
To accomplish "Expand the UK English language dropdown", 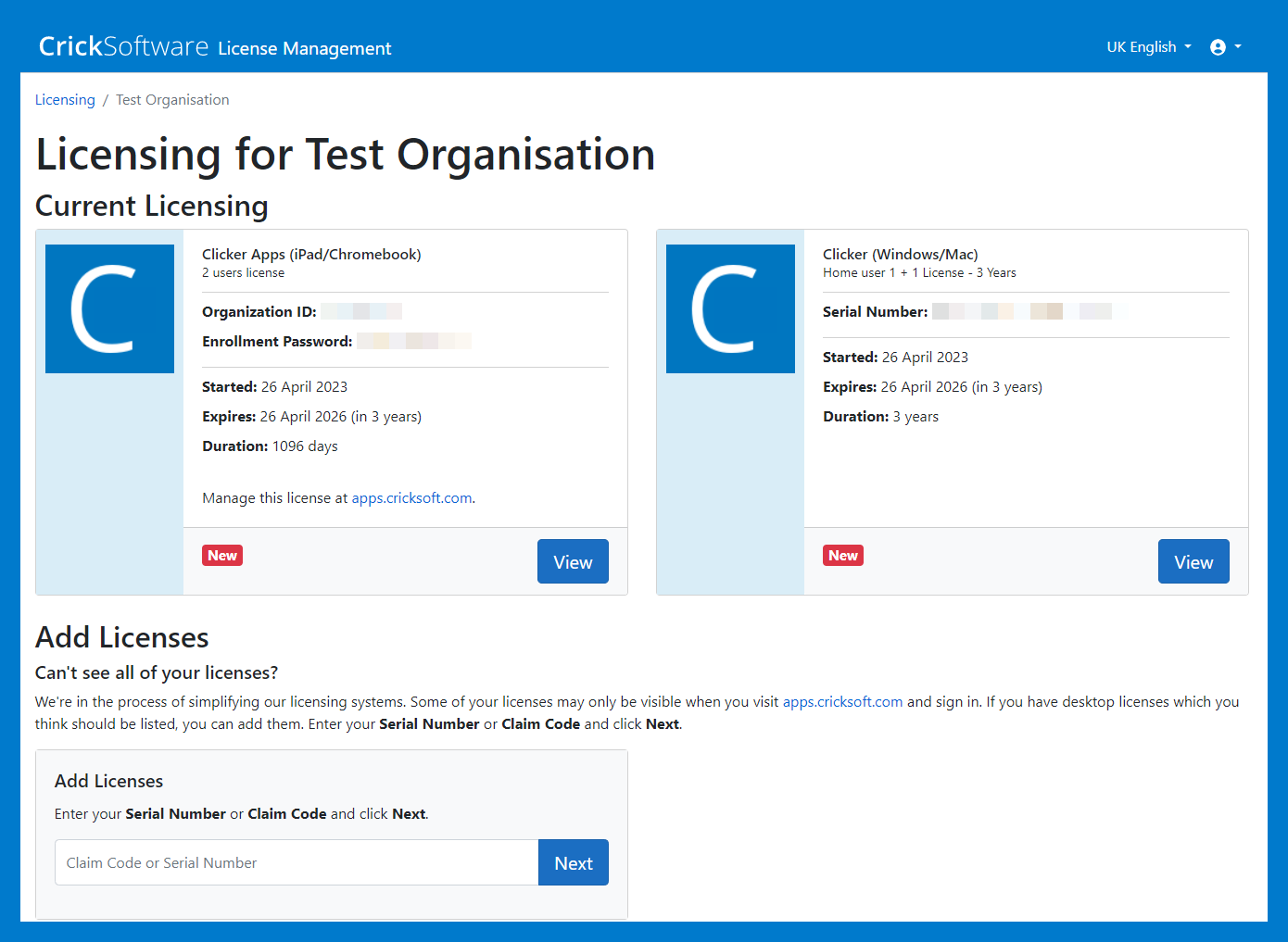I will coord(1148,47).
